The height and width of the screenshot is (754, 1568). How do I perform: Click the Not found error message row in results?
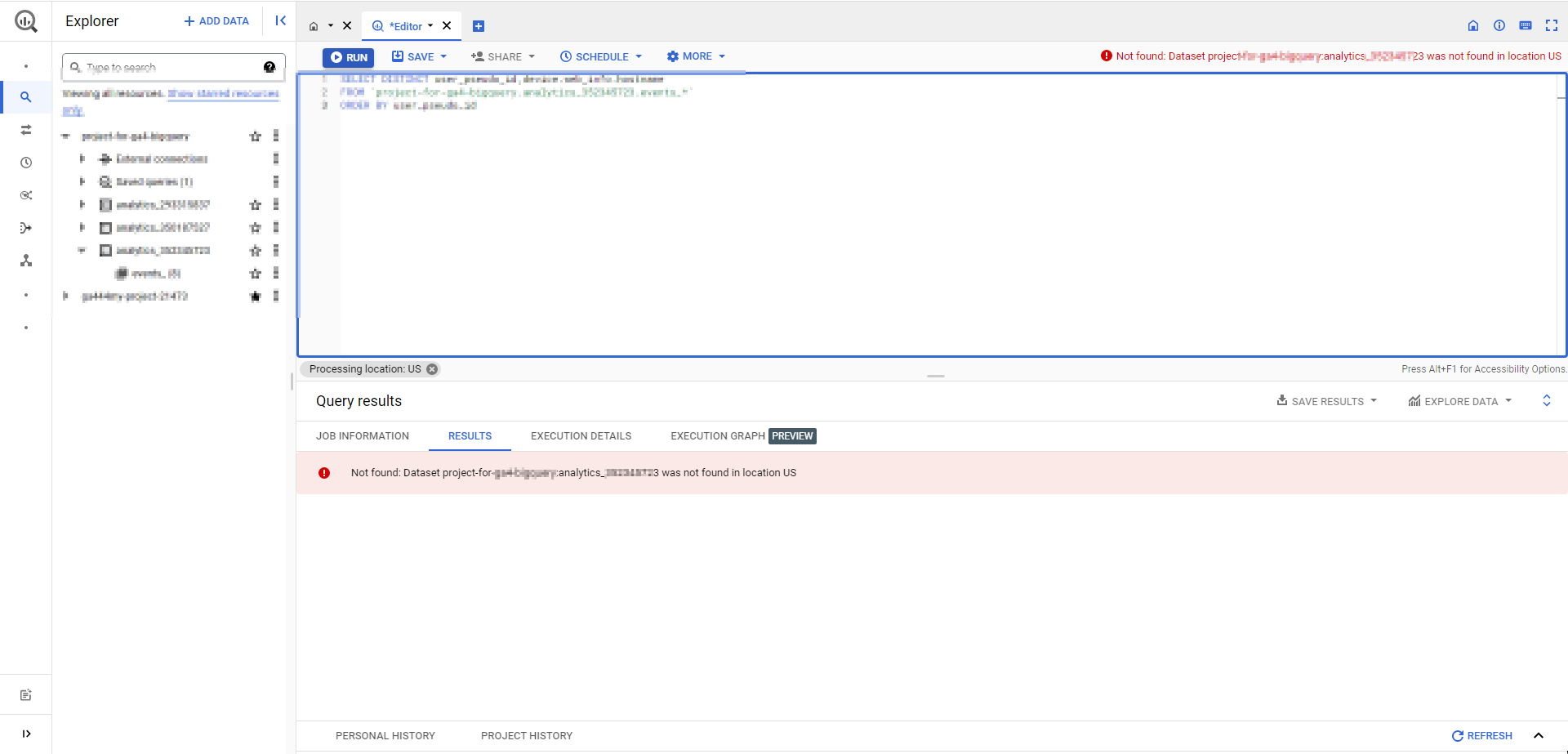coord(932,473)
